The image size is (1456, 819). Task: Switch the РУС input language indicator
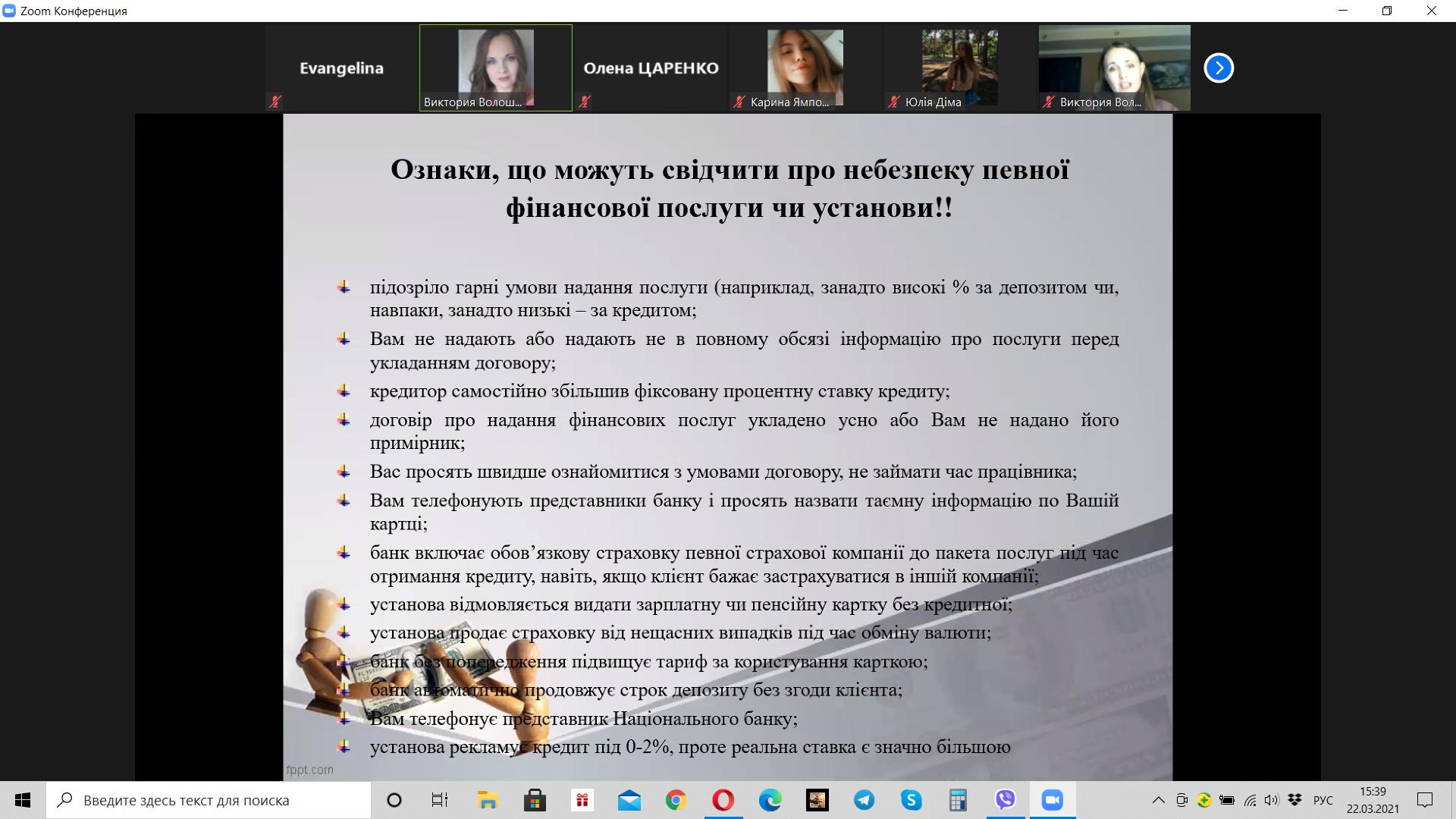click(x=1323, y=800)
